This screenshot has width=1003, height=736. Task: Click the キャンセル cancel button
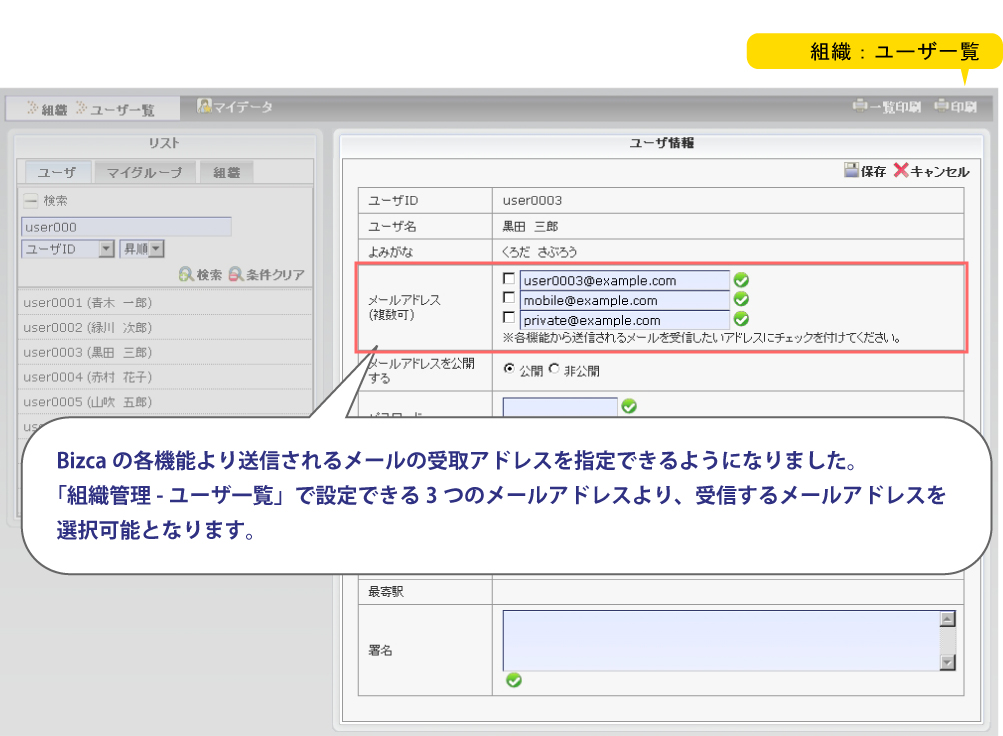point(931,171)
